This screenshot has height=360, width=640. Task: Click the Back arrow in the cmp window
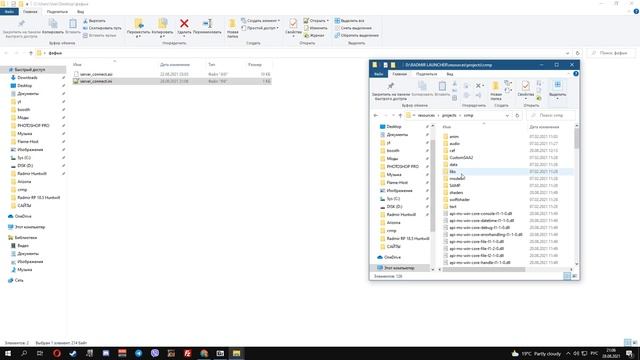(376, 116)
